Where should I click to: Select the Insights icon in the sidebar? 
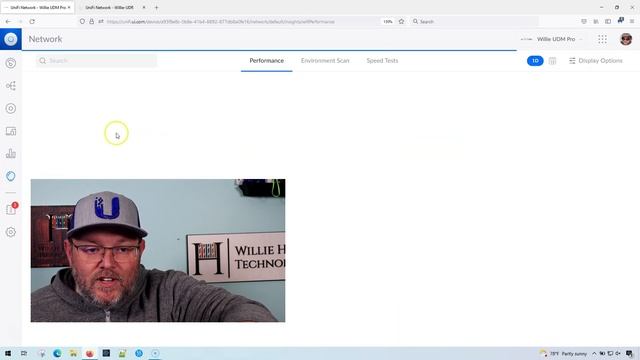click(x=11, y=176)
